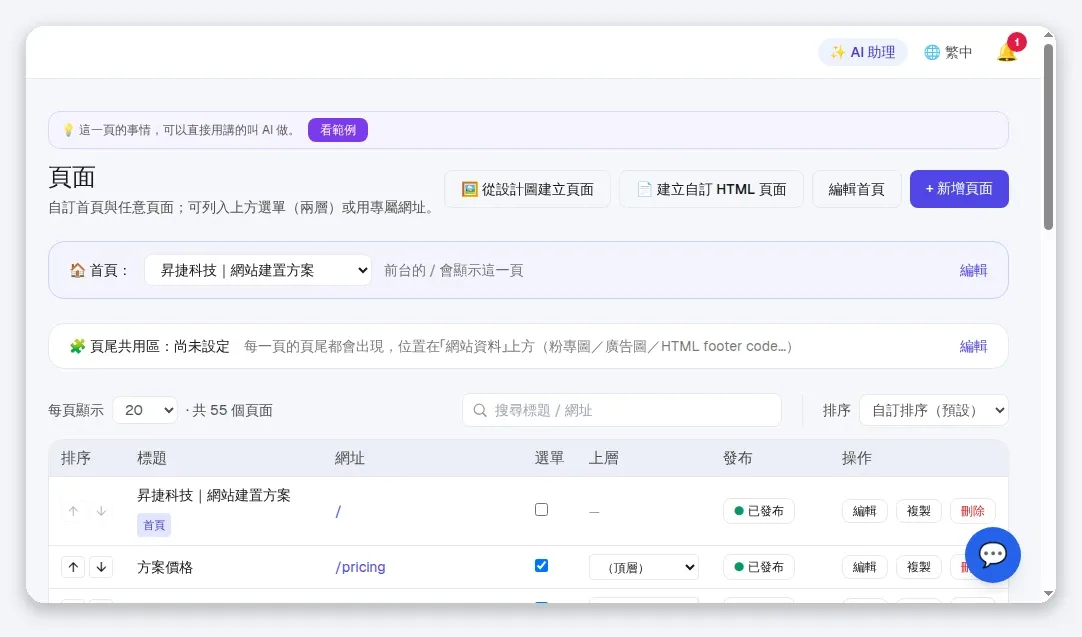The image size is (1082, 637).
Task: Click the + 新增頁面 button
Action: tap(959, 189)
